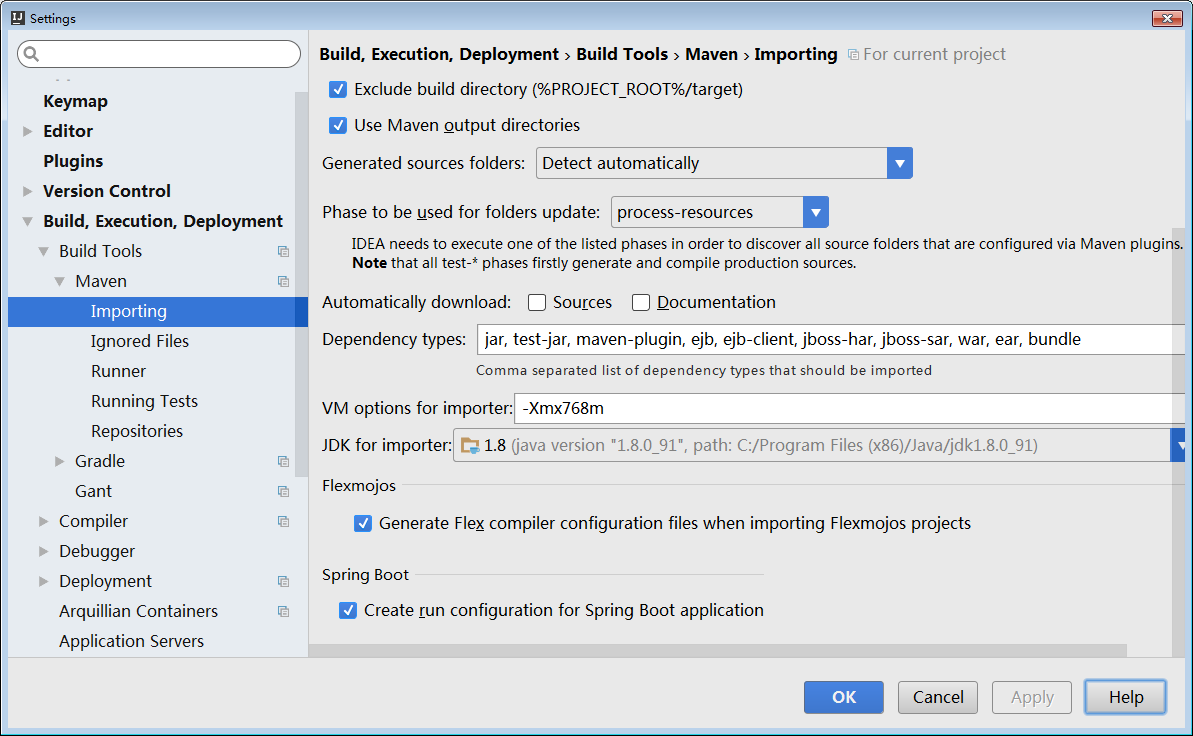Collapse the Maven tree node
The image size is (1193, 736).
point(60,282)
